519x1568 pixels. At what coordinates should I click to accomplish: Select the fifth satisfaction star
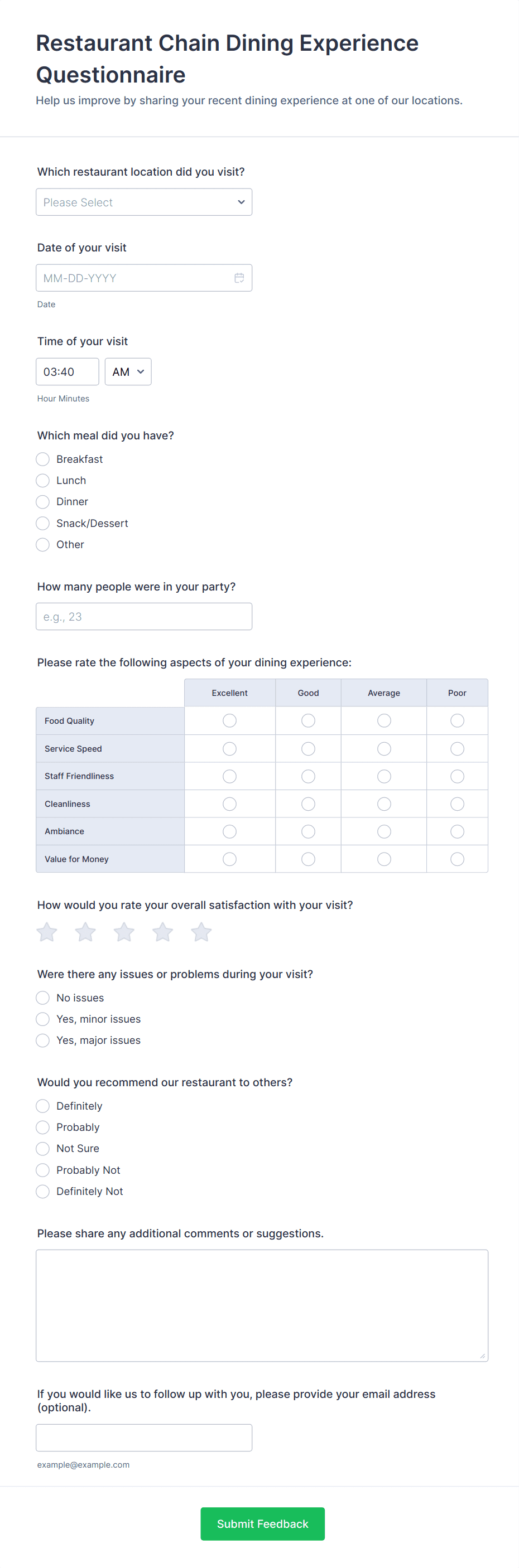point(201,932)
